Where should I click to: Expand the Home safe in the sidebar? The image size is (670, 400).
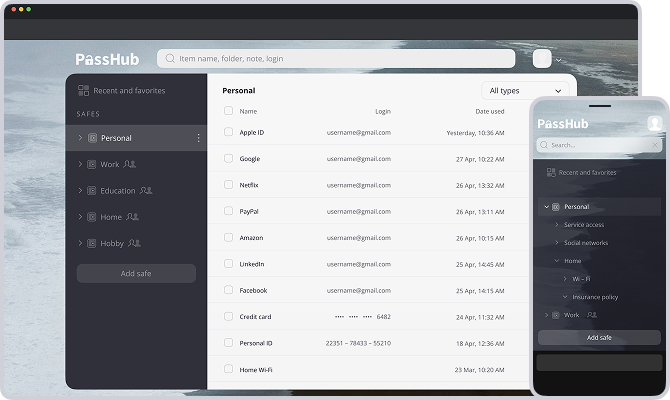[81, 217]
